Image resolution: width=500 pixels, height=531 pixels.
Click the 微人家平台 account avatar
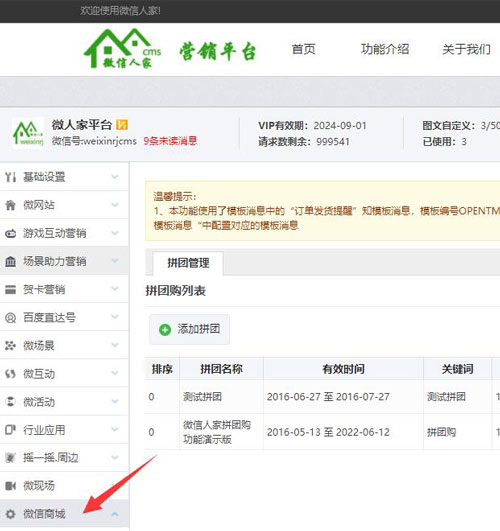point(28,133)
